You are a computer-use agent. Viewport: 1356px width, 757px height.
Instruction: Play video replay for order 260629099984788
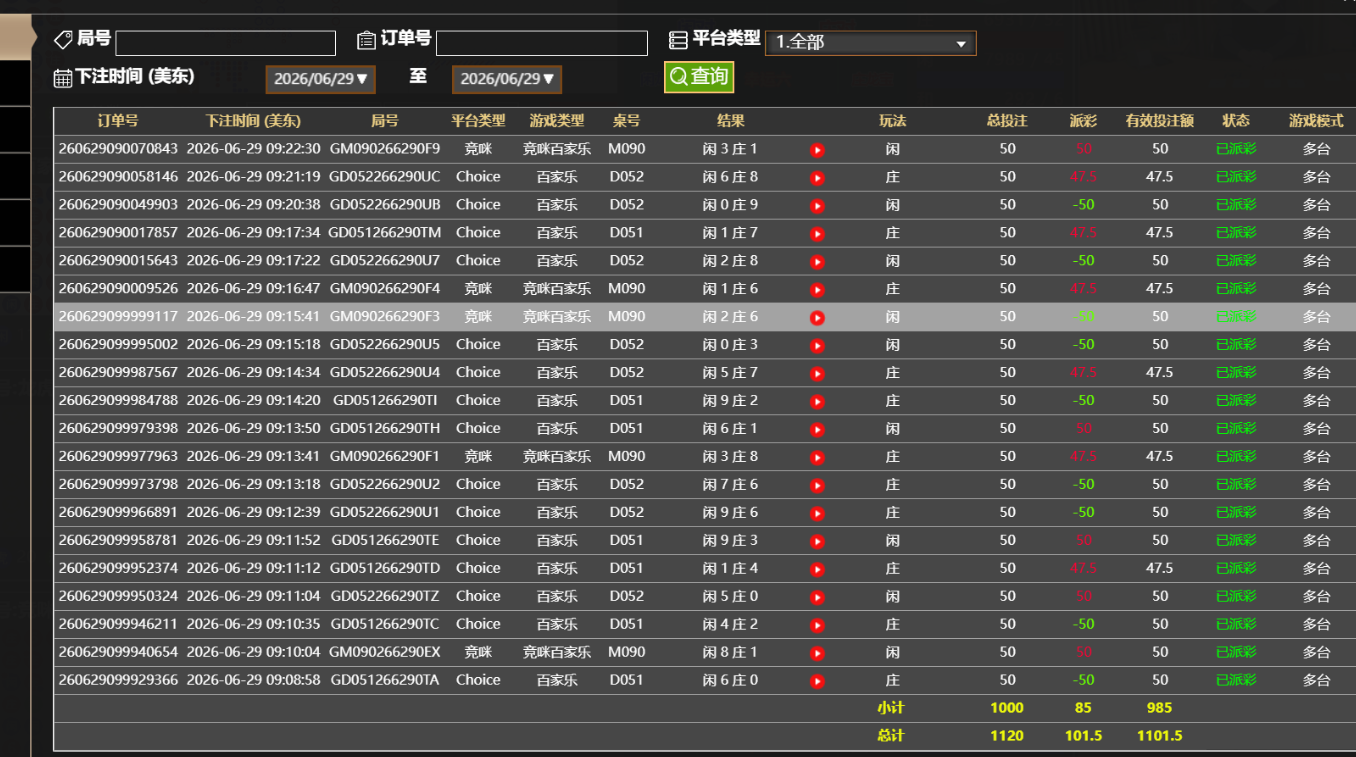pos(817,402)
